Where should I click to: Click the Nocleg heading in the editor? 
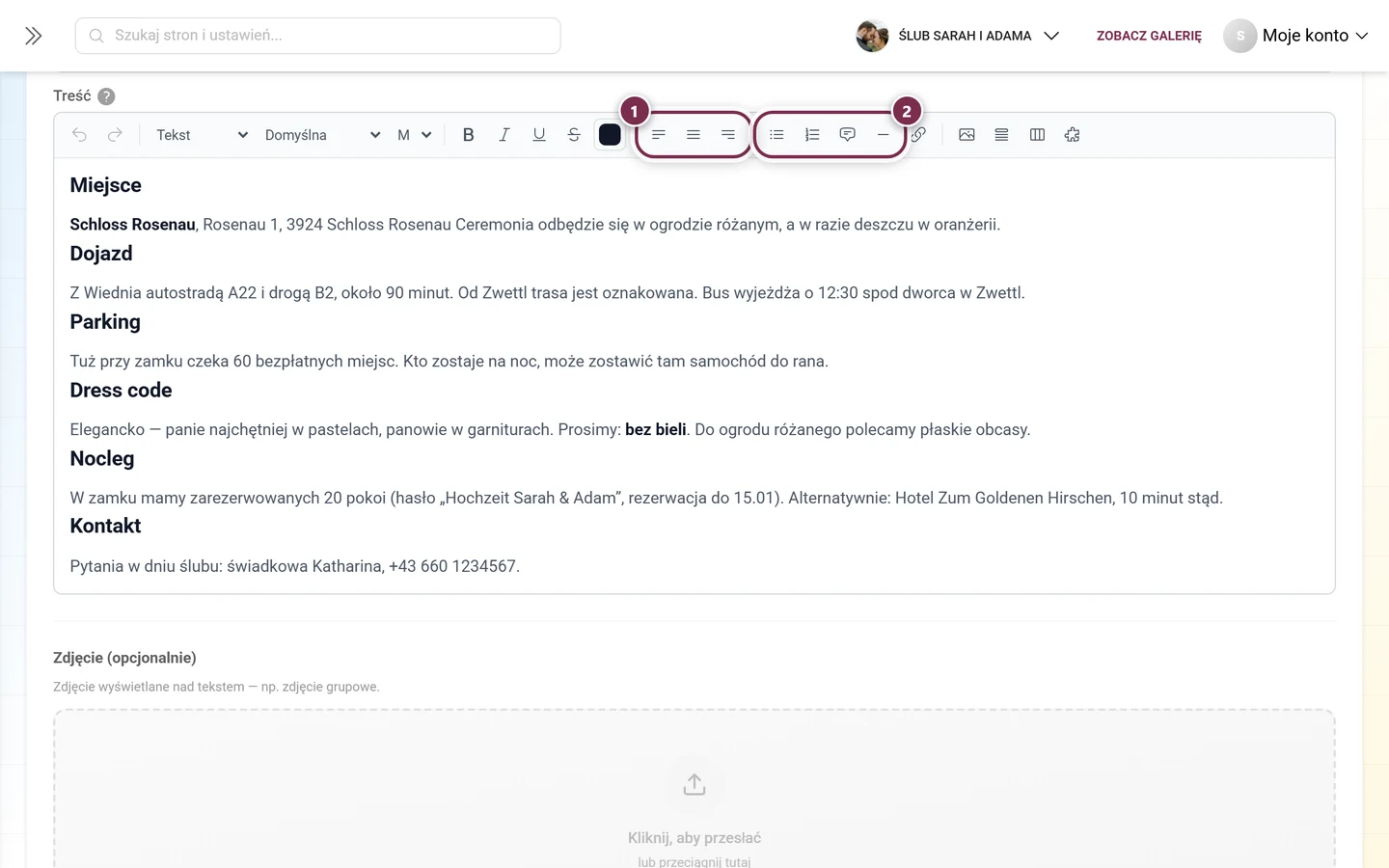click(102, 459)
